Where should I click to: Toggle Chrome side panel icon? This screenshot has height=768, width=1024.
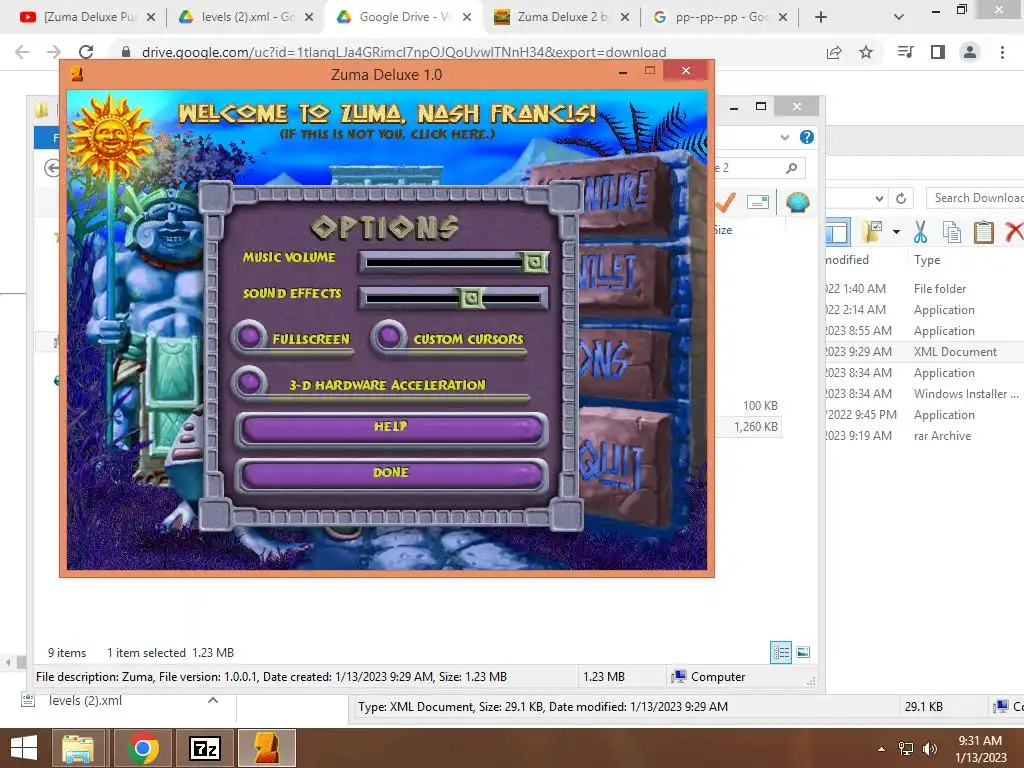click(x=938, y=52)
